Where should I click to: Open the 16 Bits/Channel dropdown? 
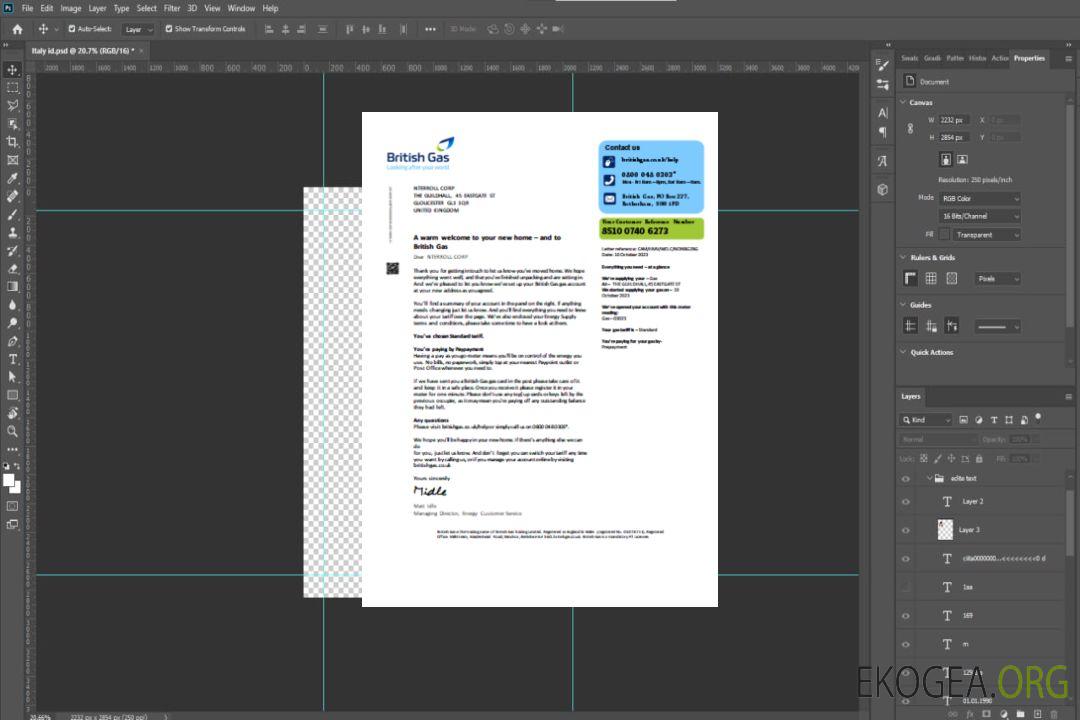pyautogui.click(x=979, y=216)
